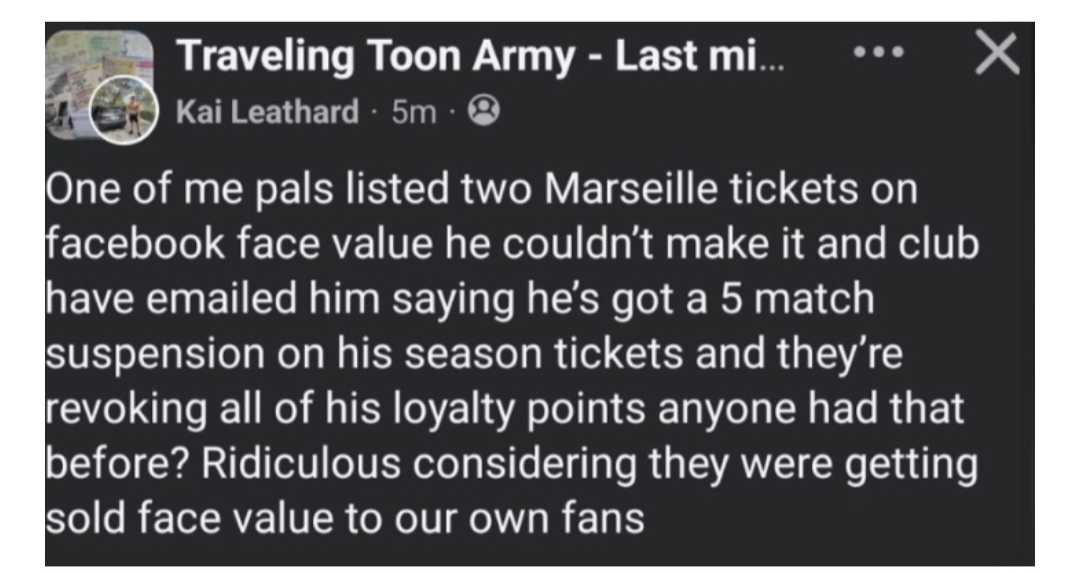Select the phrase '5 match' in the post
The width and height of the screenshot is (1080, 573).
tap(818, 301)
